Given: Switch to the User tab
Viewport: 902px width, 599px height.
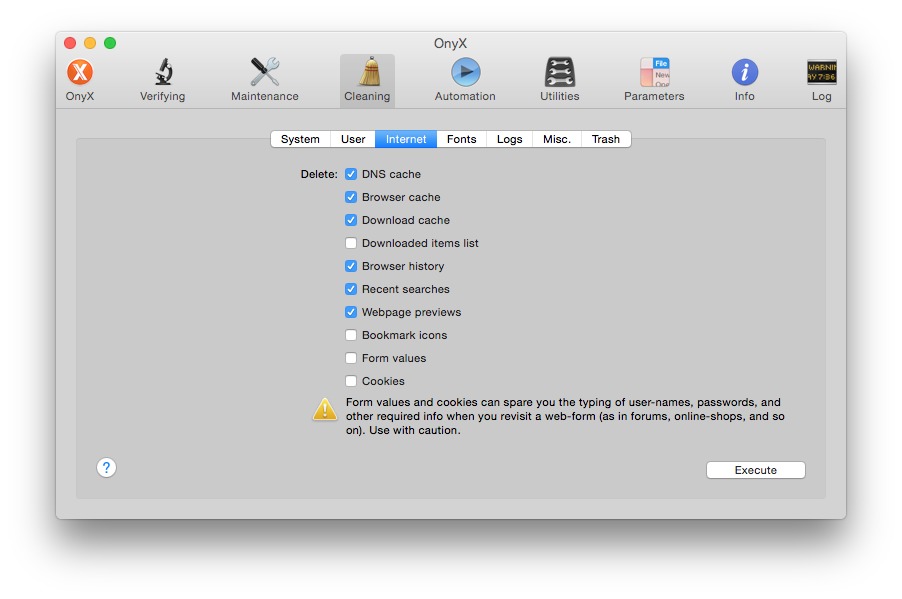Looking at the screenshot, I should coord(353,139).
